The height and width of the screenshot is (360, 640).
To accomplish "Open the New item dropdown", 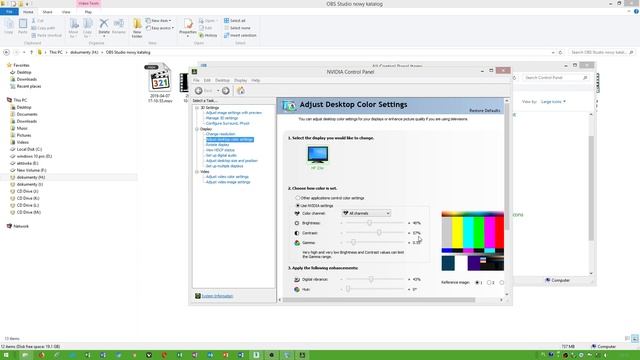I will pos(158,20).
